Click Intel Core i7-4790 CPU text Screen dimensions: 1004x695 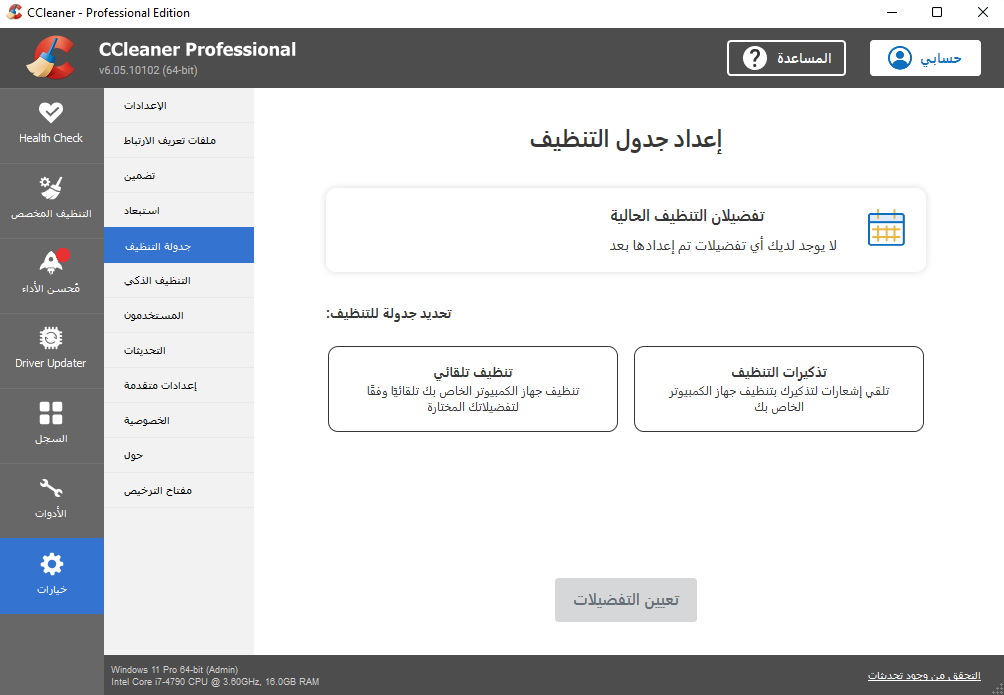pyautogui.click(x=215, y=682)
